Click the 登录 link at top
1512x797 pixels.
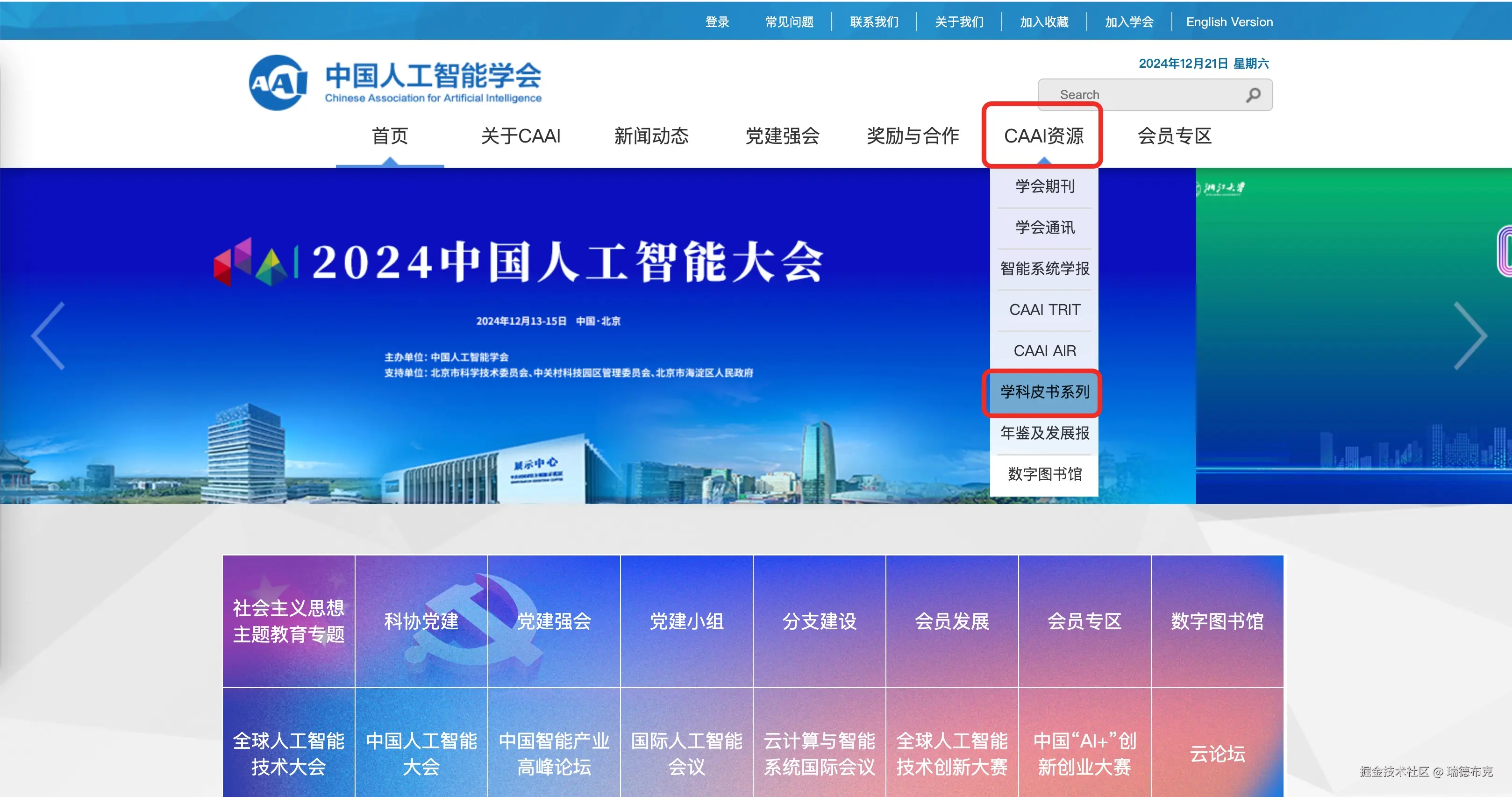pos(717,22)
